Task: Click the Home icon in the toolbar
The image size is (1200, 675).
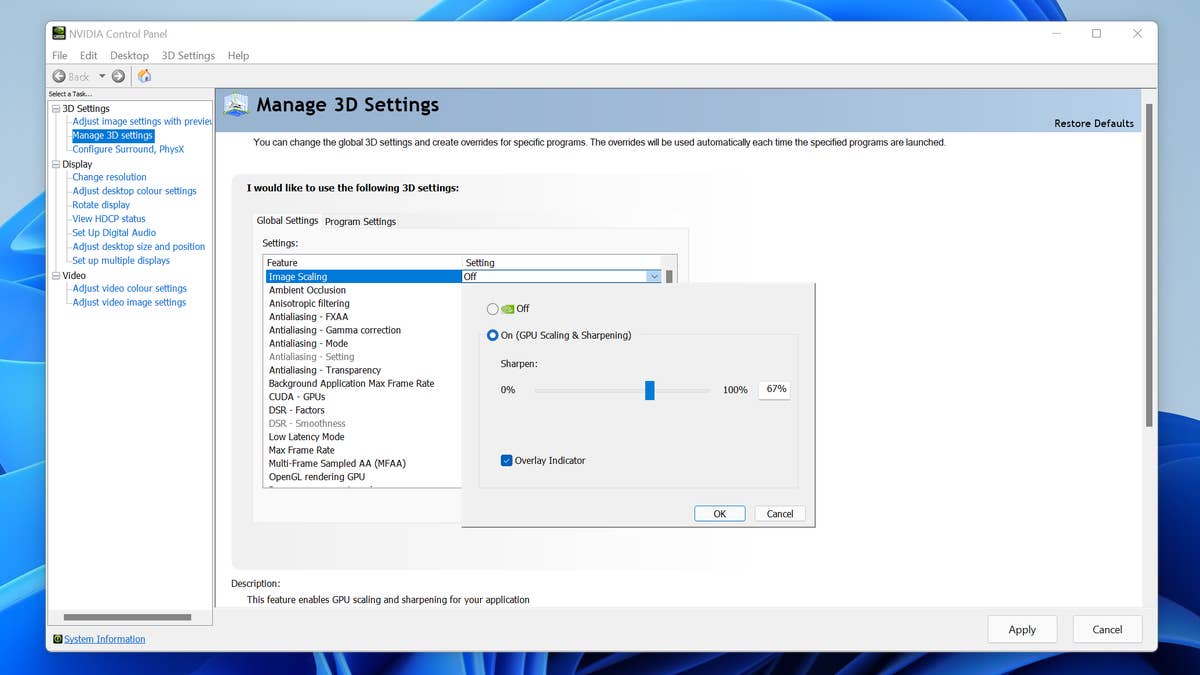Action: click(x=143, y=76)
